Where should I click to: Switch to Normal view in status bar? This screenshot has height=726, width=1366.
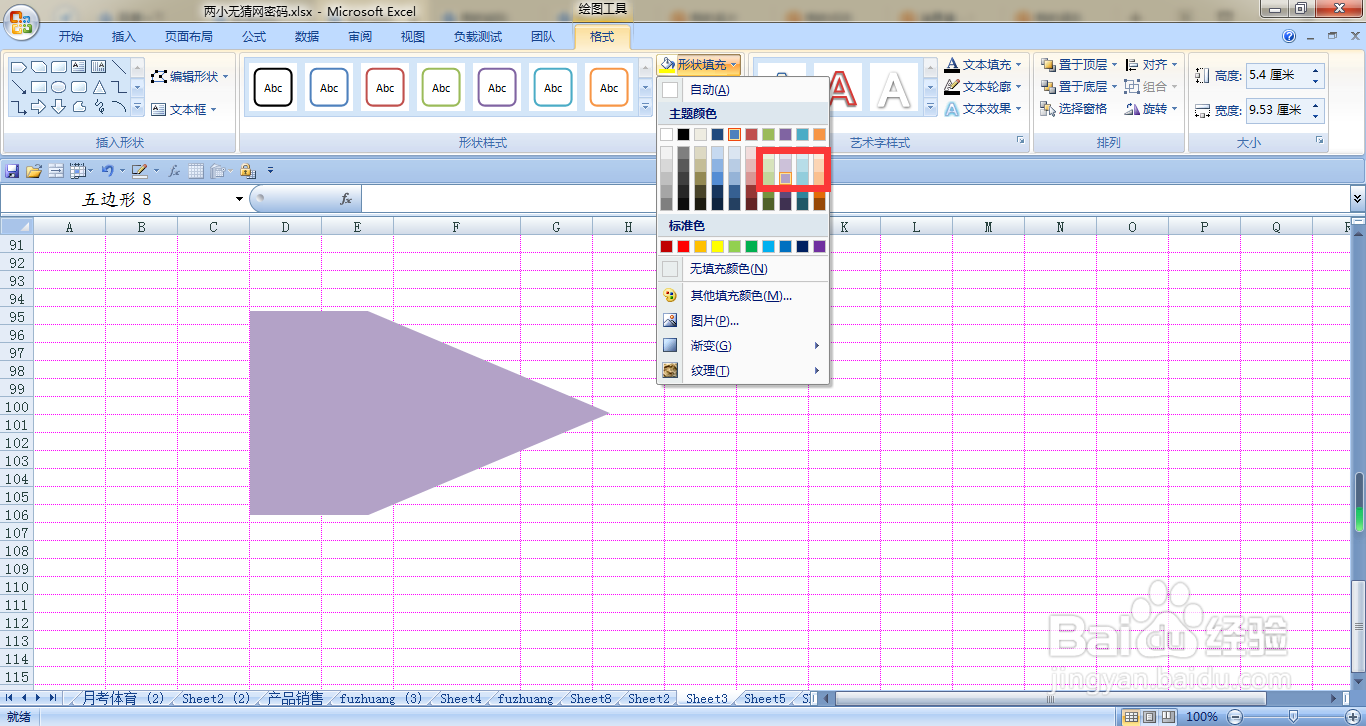point(1131,716)
